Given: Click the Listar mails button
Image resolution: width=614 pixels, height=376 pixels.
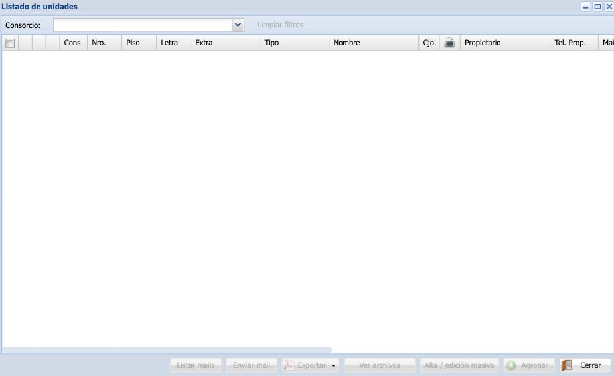Looking at the screenshot, I should 195,365.
